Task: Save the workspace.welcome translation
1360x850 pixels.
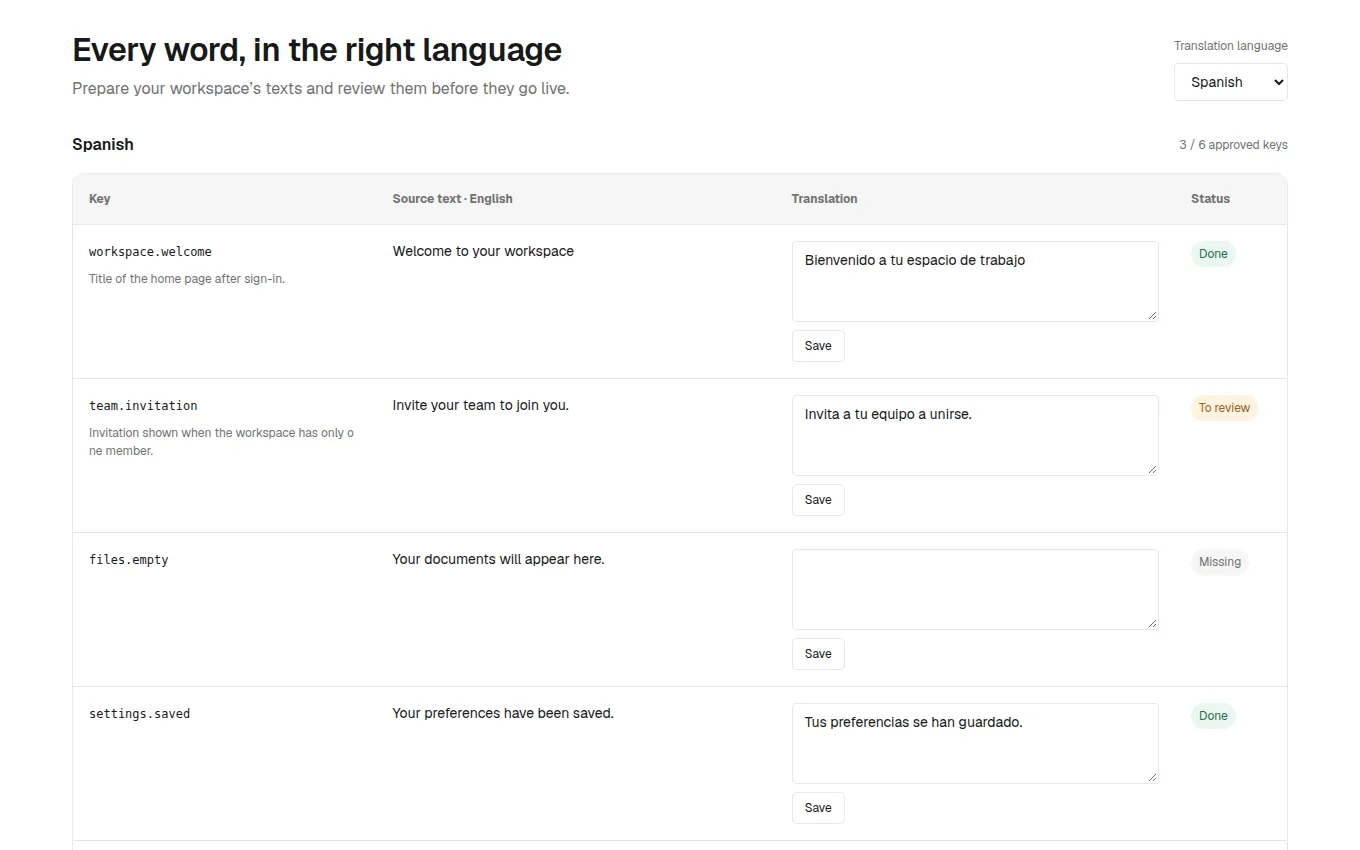Action: 818,346
